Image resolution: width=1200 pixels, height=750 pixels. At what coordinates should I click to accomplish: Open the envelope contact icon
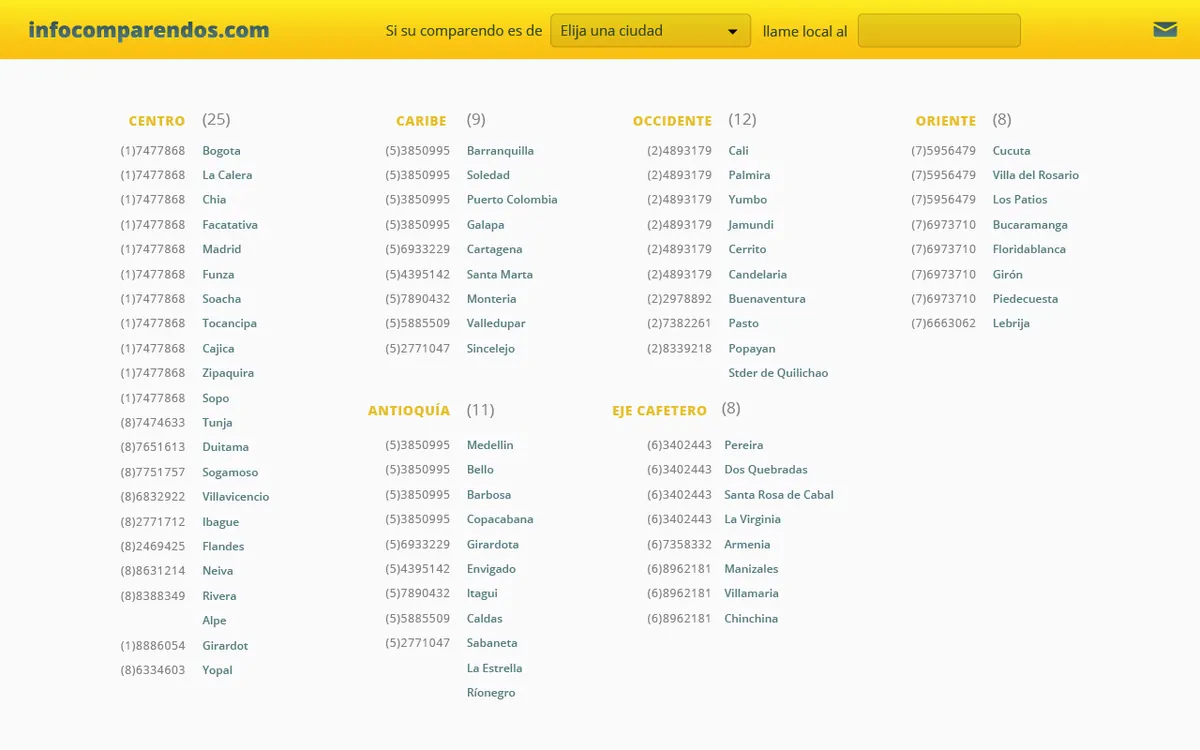tap(1165, 29)
